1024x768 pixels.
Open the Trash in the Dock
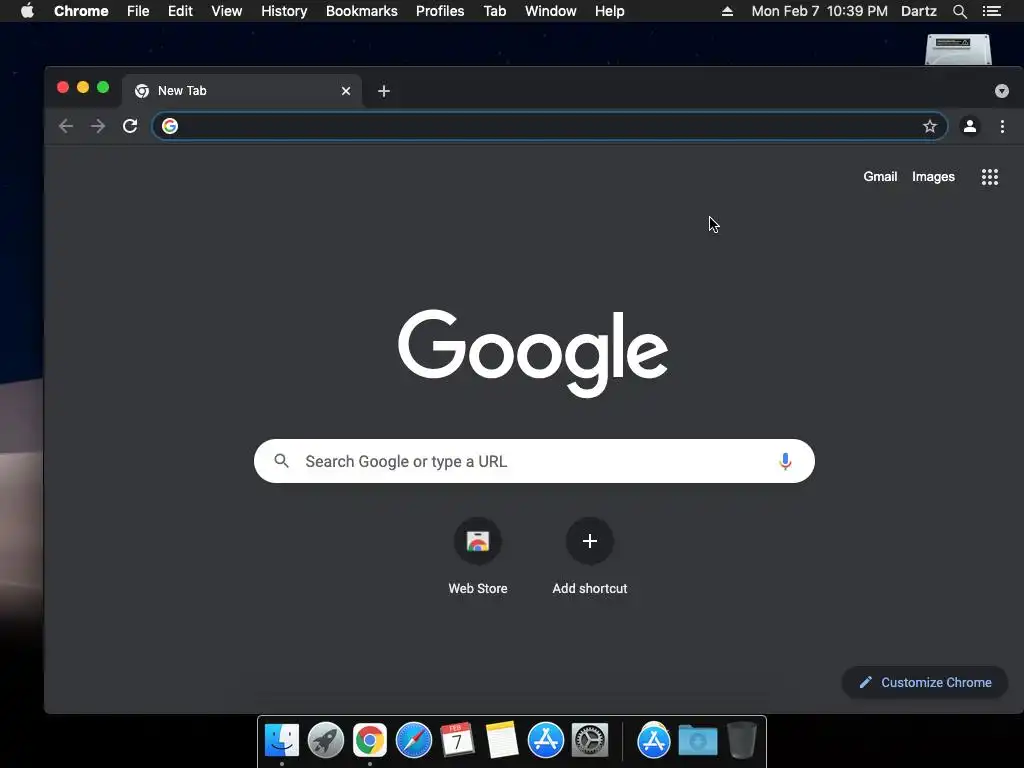742,741
